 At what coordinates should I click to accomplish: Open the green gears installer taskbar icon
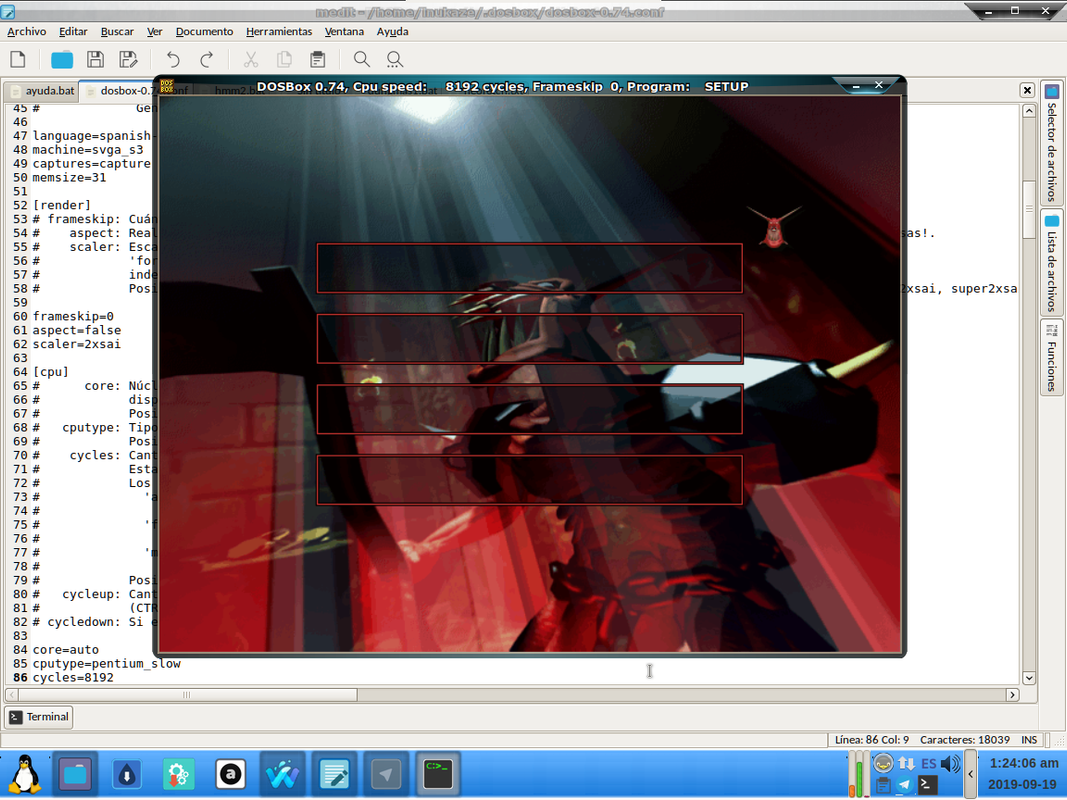click(179, 774)
